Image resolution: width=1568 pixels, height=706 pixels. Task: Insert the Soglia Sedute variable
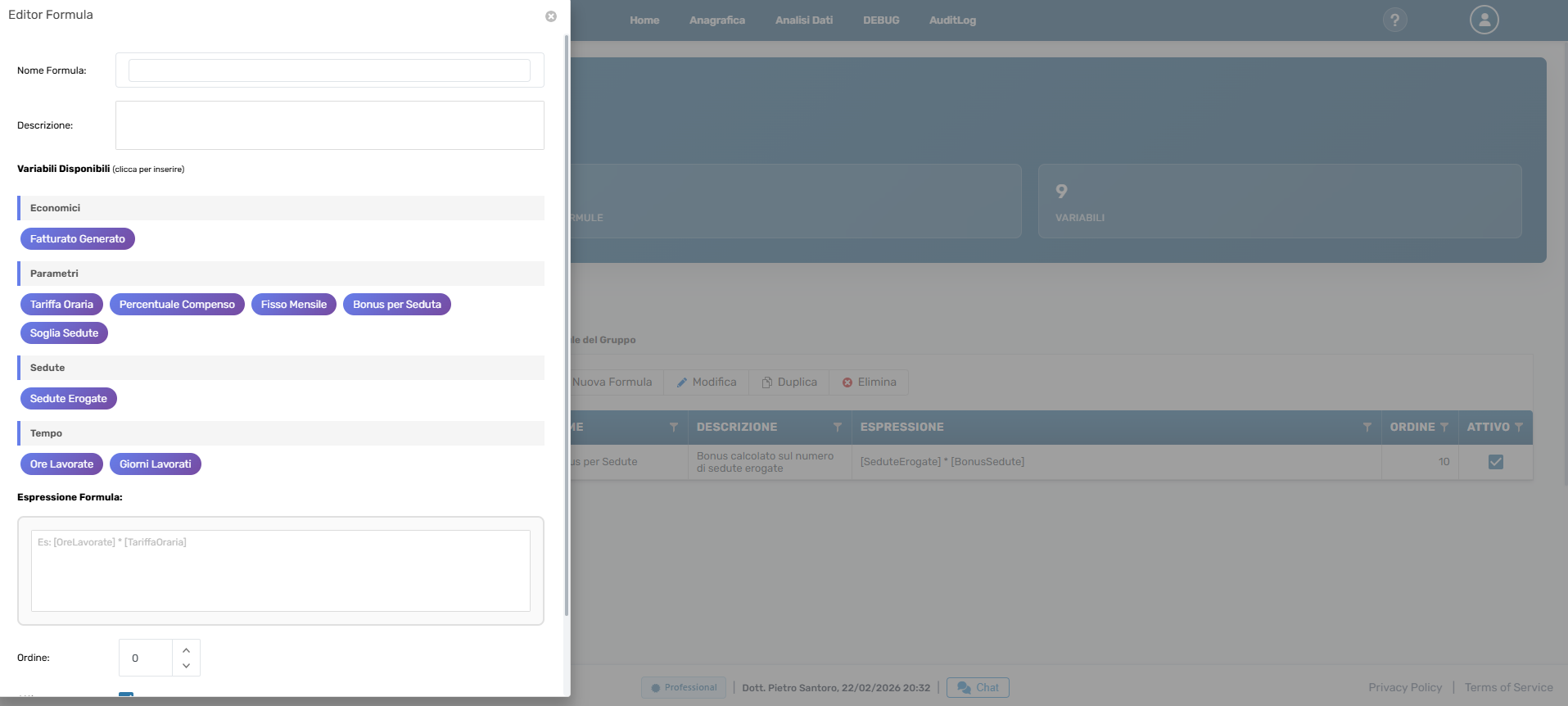pos(64,333)
